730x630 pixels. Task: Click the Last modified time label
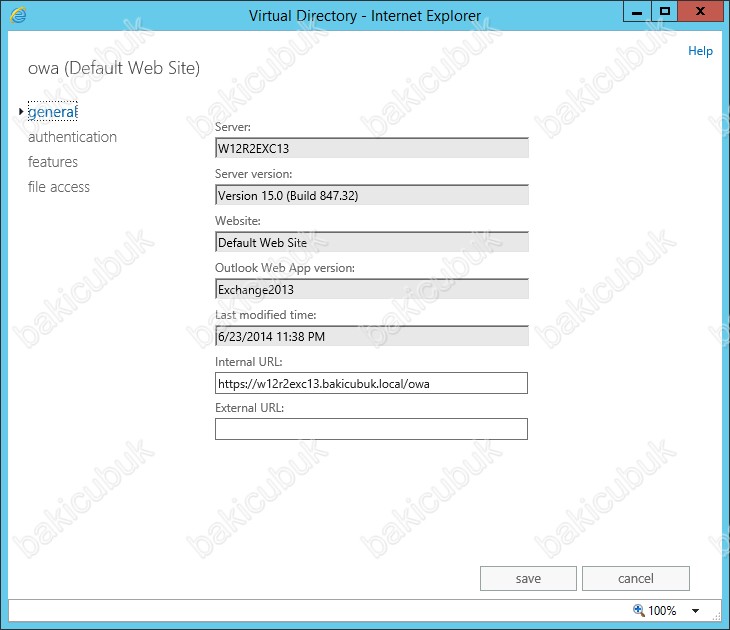tap(266, 315)
